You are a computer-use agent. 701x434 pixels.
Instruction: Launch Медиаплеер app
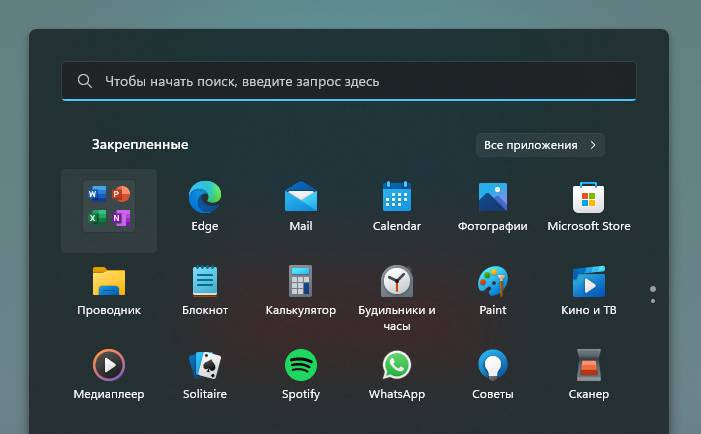tap(109, 375)
